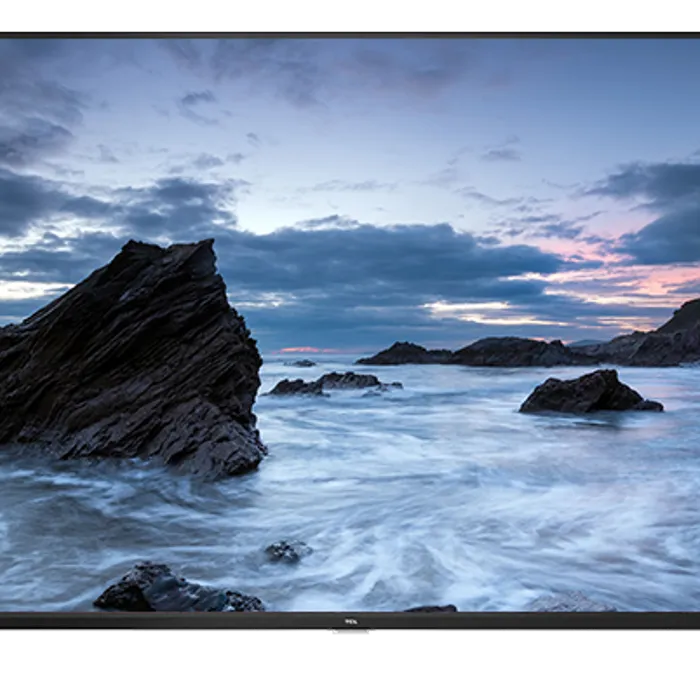Image resolution: width=700 pixels, height=700 pixels.
Task: Click the foreground rock at bottom left
Action: tap(170, 590)
